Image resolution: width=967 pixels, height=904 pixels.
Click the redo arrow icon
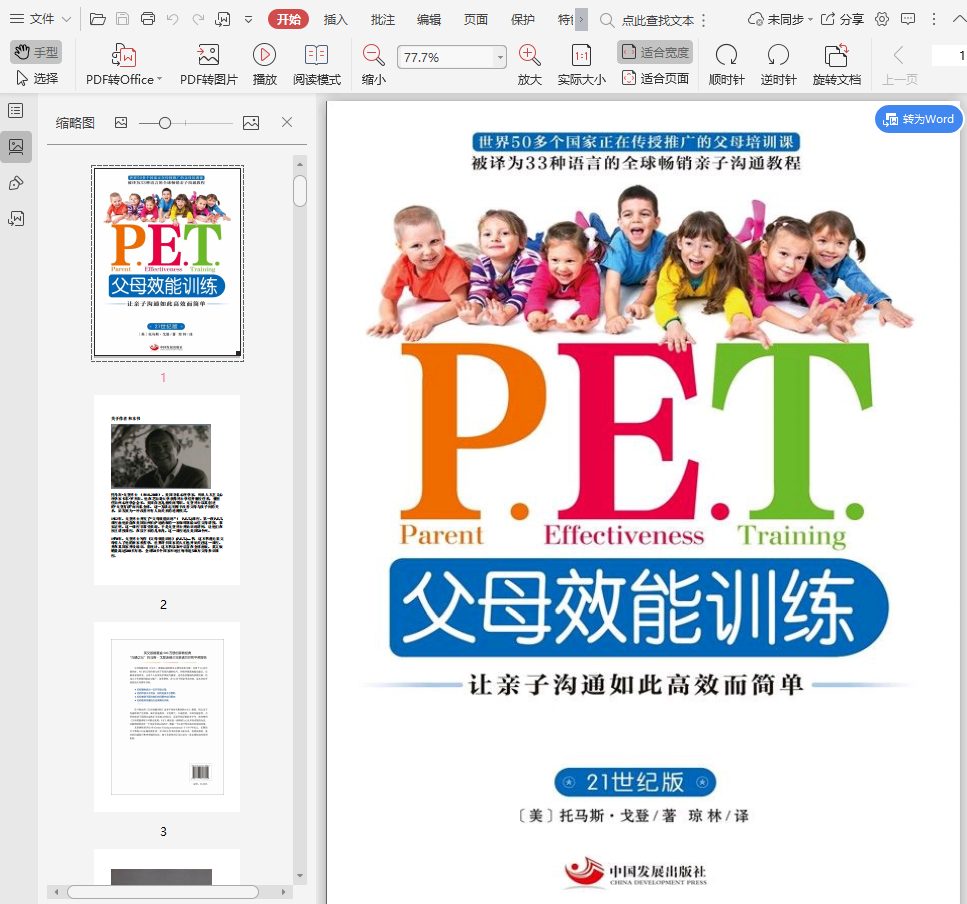[x=198, y=19]
